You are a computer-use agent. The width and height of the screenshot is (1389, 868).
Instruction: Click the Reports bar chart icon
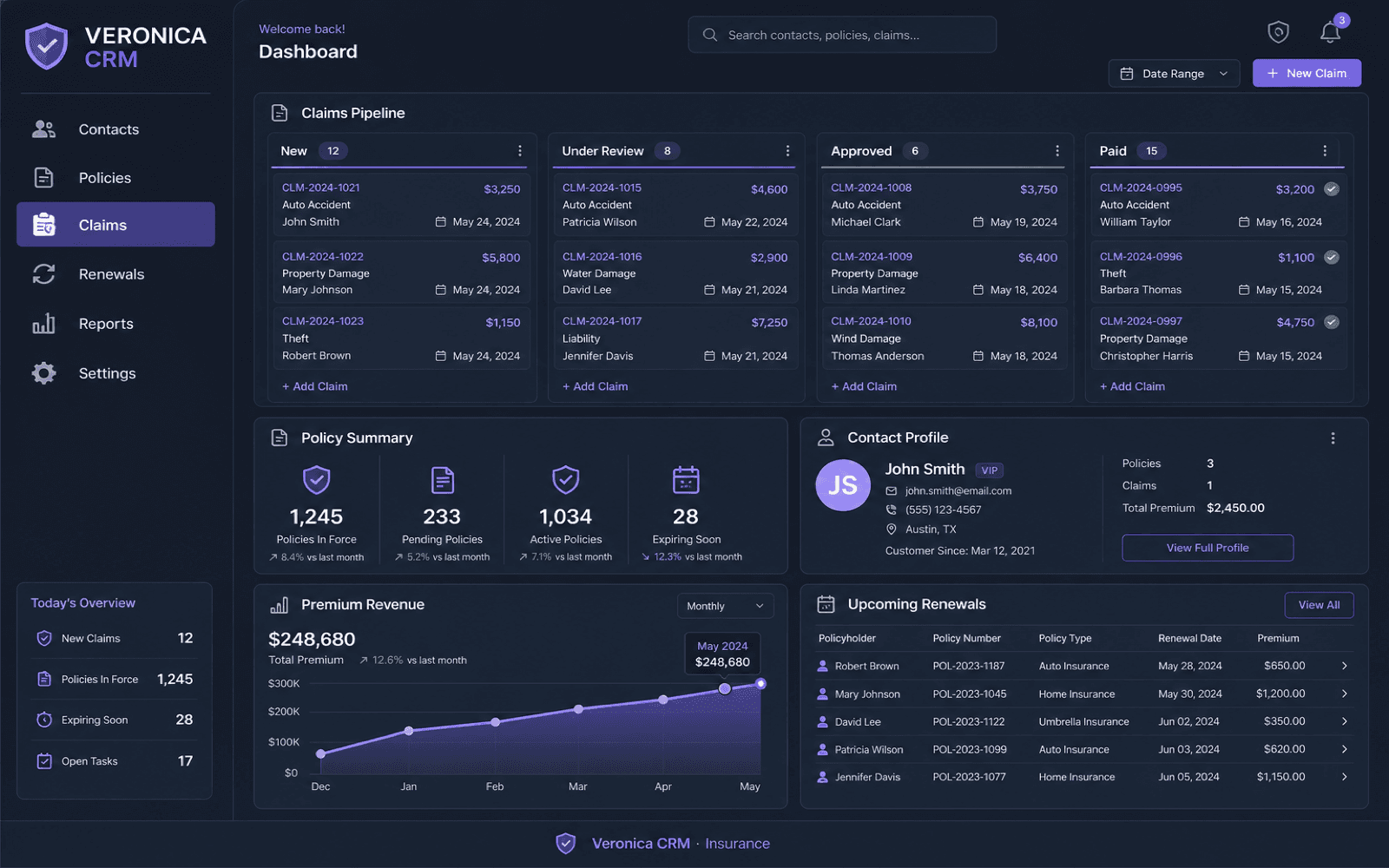click(43, 324)
